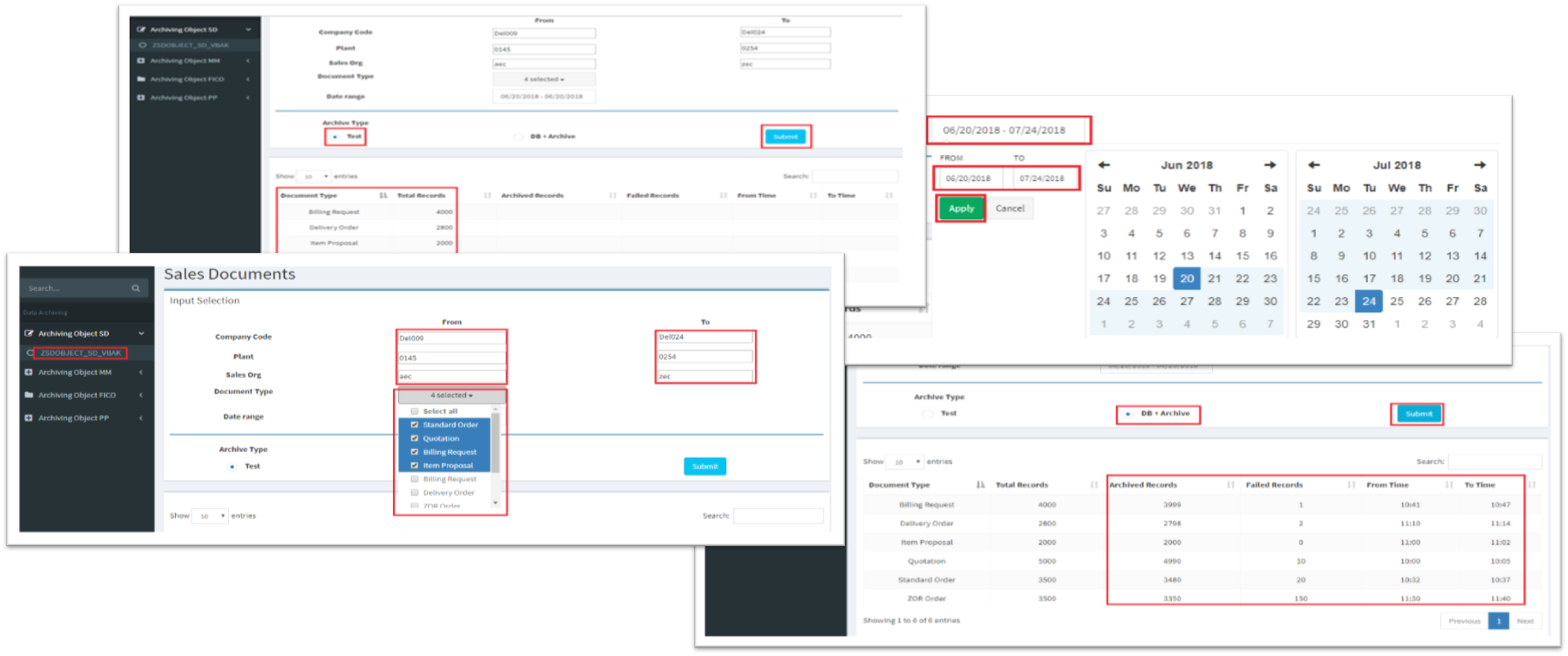This screenshot has width=1568, height=656.
Task: Click the green Apply button
Action: click(x=960, y=208)
